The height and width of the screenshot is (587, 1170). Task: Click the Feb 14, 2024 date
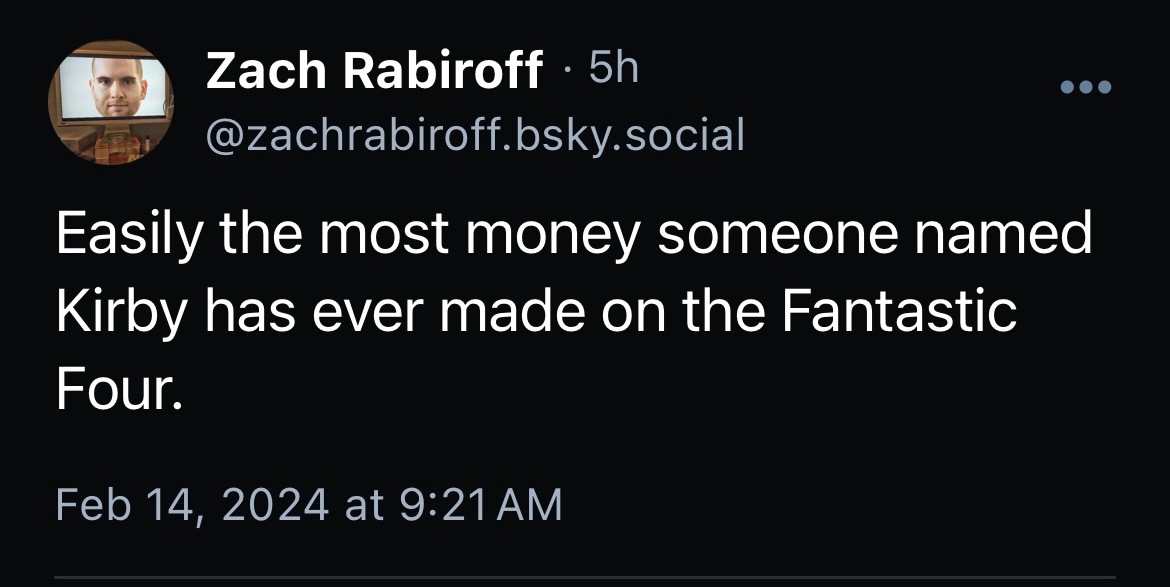(x=192, y=504)
